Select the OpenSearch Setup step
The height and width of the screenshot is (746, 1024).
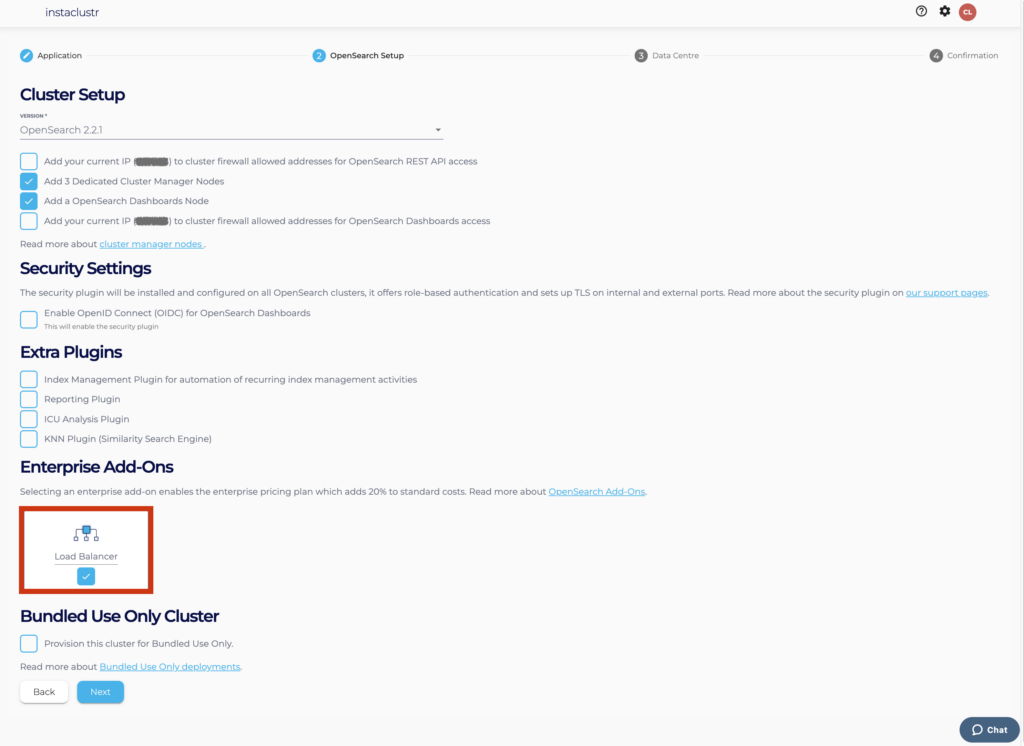tap(358, 56)
